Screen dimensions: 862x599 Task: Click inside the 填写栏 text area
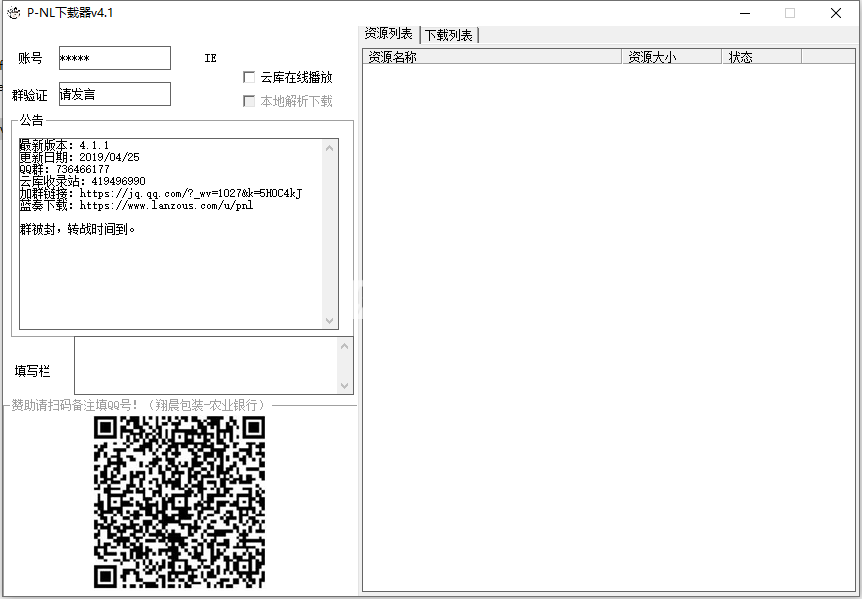pyautogui.click(x=207, y=365)
